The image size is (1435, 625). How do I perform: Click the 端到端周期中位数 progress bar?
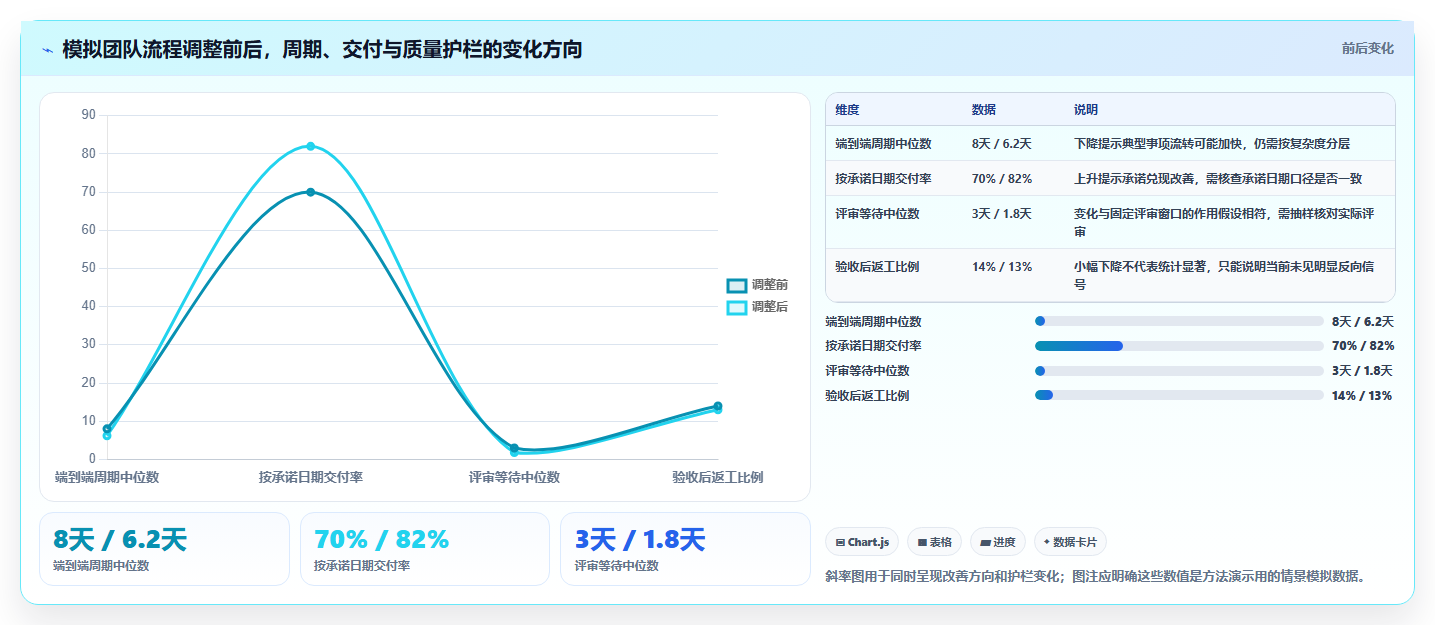coord(1179,321)
